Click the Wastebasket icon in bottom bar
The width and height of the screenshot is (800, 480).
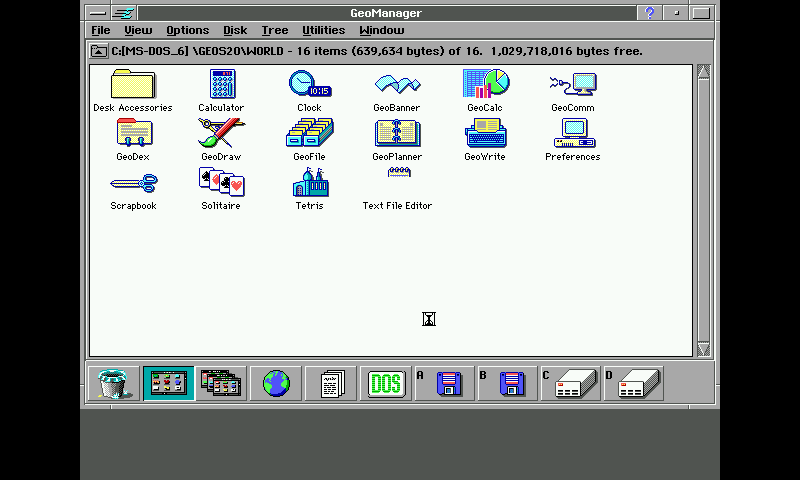tap(113, 384)
